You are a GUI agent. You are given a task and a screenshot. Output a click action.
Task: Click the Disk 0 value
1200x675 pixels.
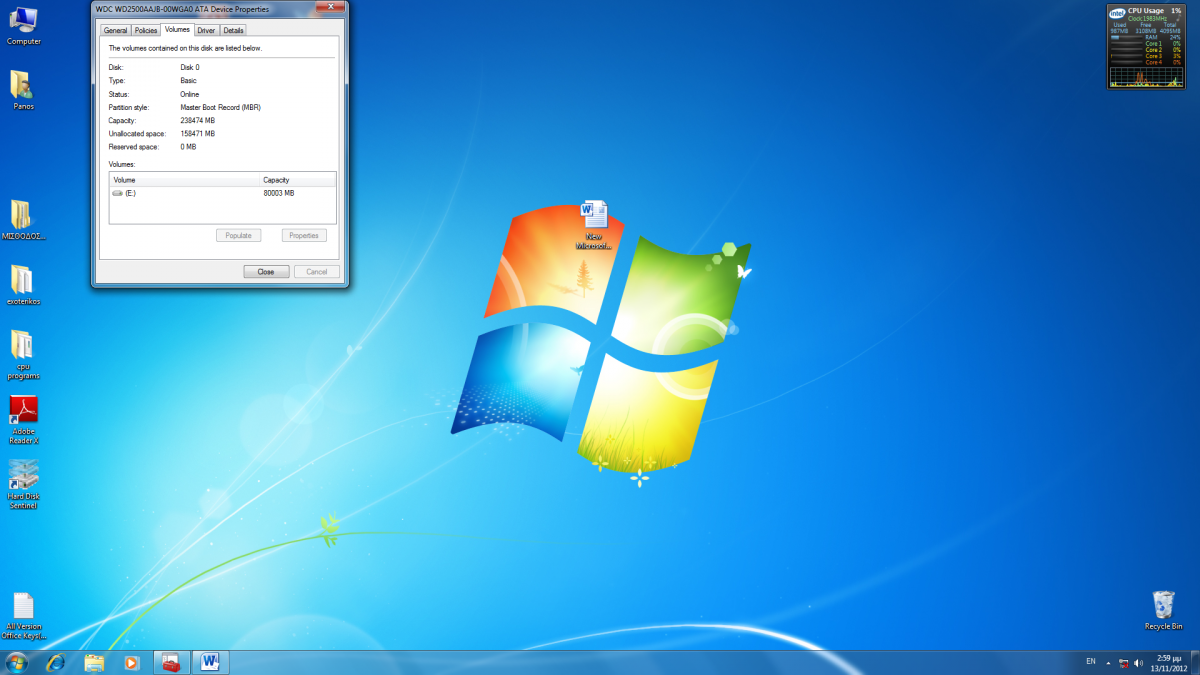pos(190,67)
